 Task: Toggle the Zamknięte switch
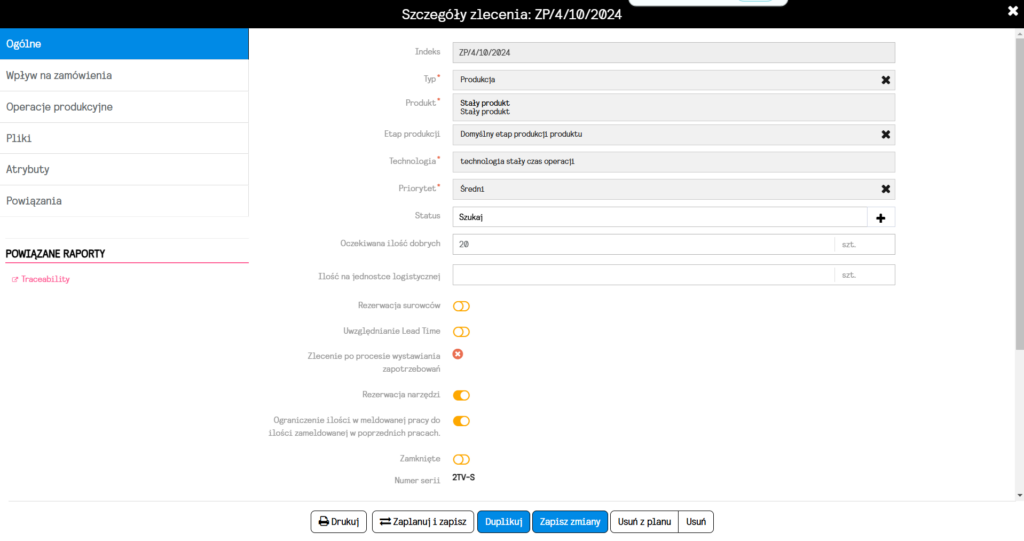461,460
